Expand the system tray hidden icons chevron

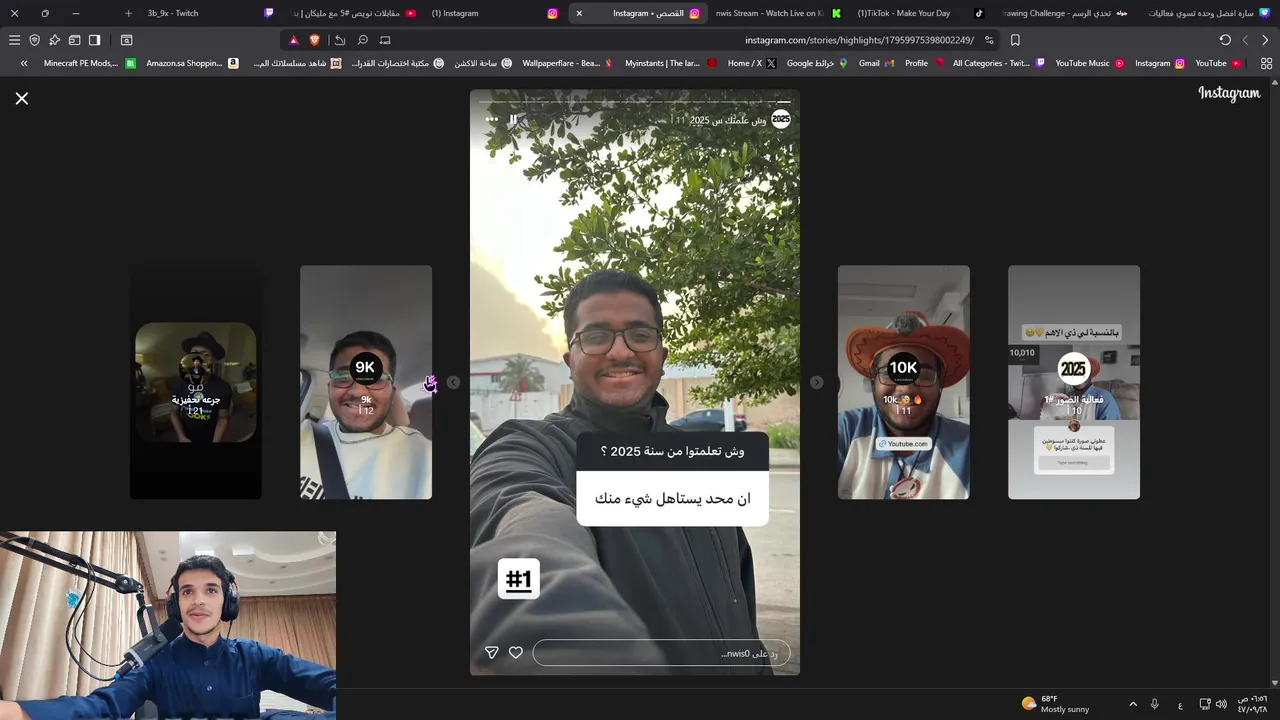pos(1133,704)
